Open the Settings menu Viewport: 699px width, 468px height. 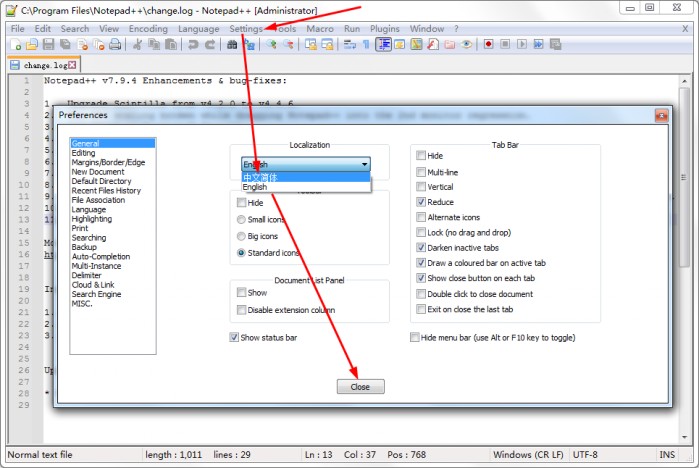tap(246, 29)
